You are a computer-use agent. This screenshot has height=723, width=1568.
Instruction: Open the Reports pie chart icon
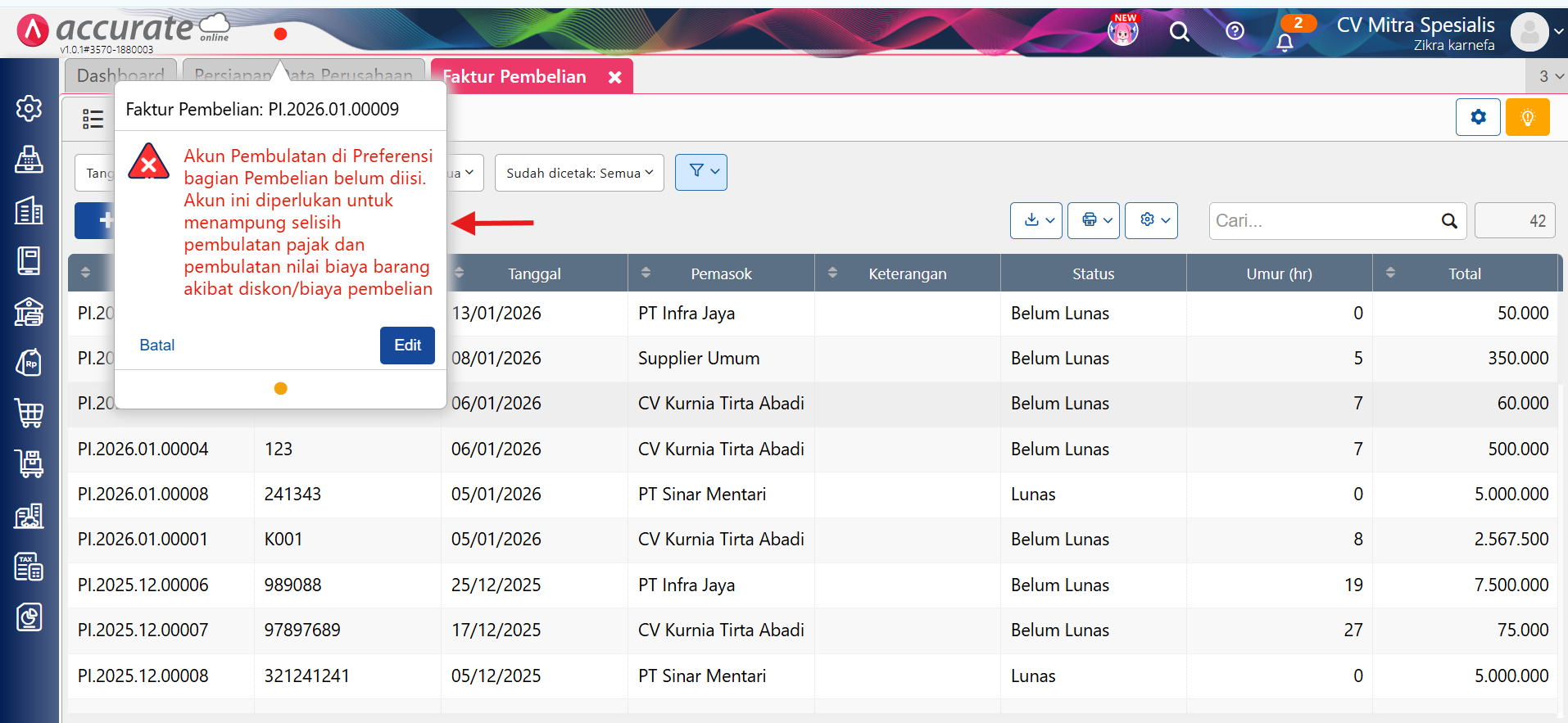click(x=29, y=617)
